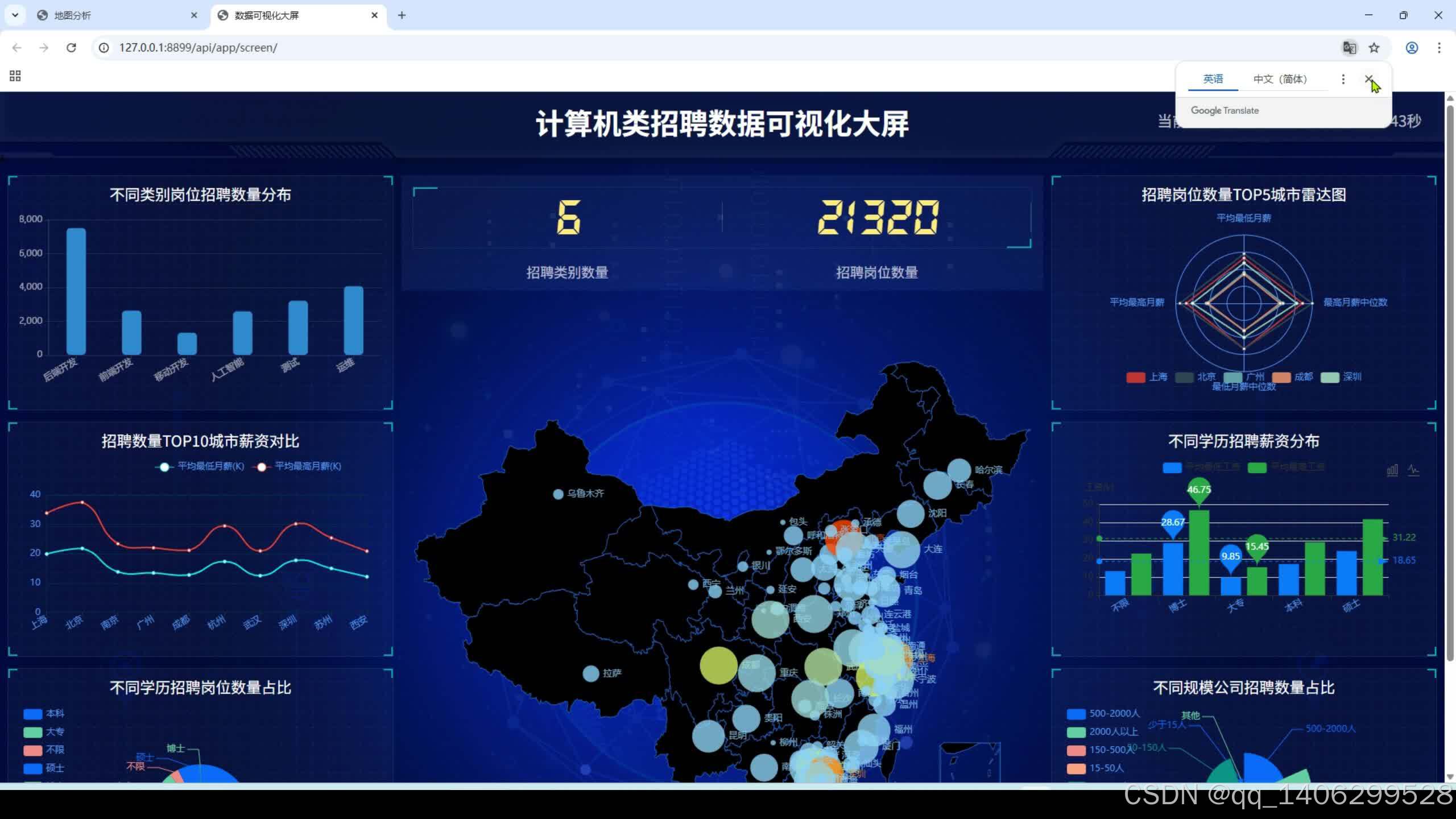This screenshot has width=1456, height=819.
Task: Toggle 本科 legend in education pie chart
Action: pyautogui.click(x=44, y=714)
